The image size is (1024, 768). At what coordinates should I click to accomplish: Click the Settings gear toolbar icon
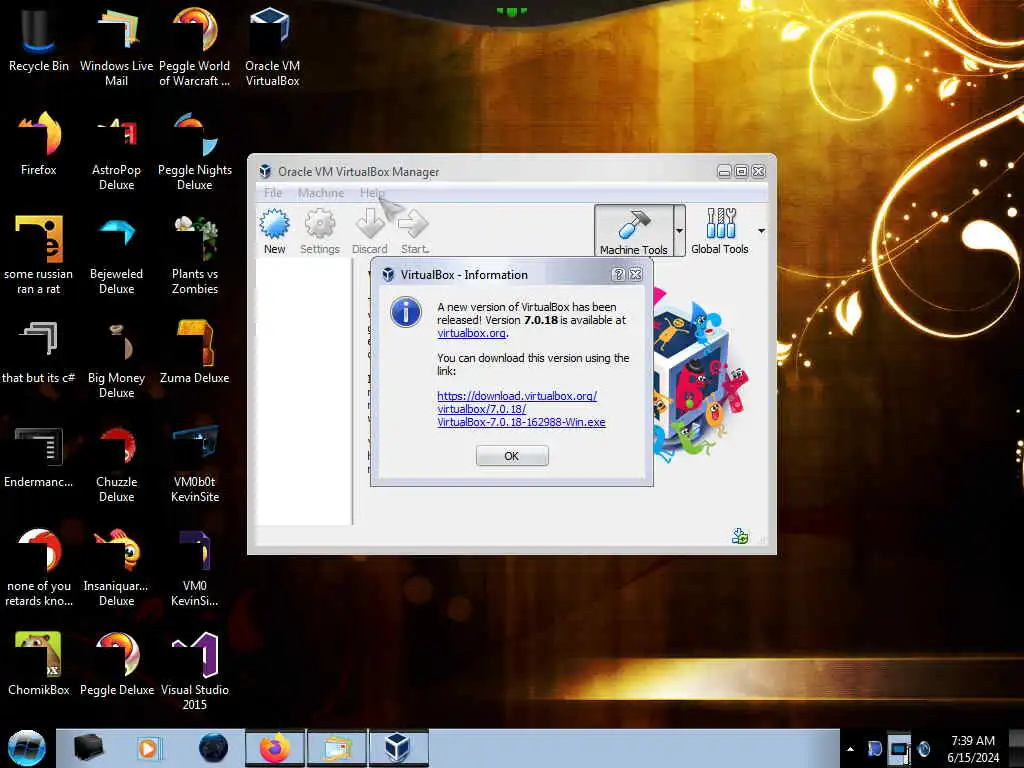[319, 232]
